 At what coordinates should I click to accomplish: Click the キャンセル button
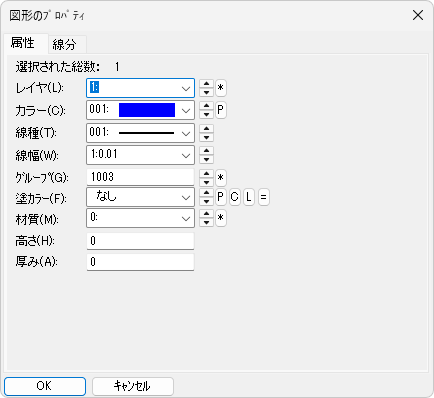pyautogui.click(x=133, y=386)
